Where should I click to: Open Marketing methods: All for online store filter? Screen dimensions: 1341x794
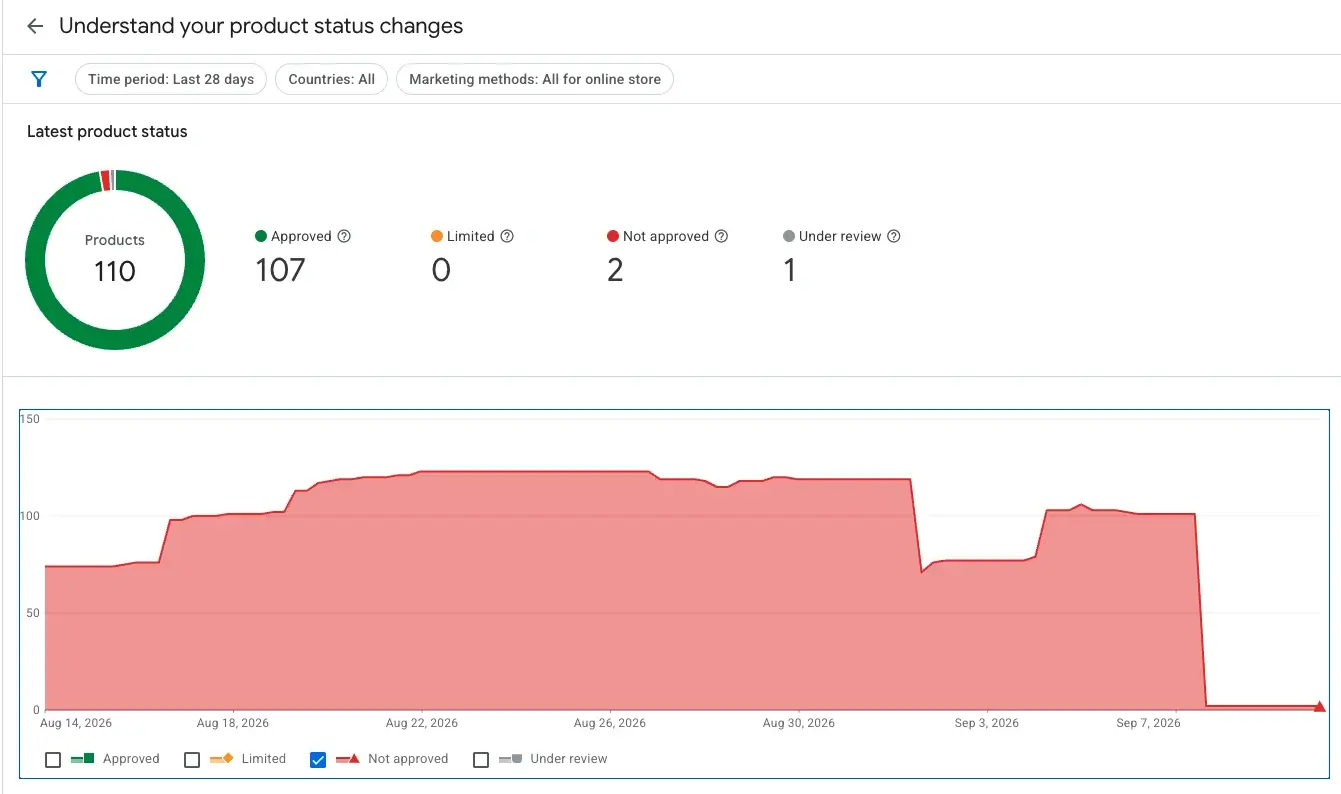click(x=535, y=79)
